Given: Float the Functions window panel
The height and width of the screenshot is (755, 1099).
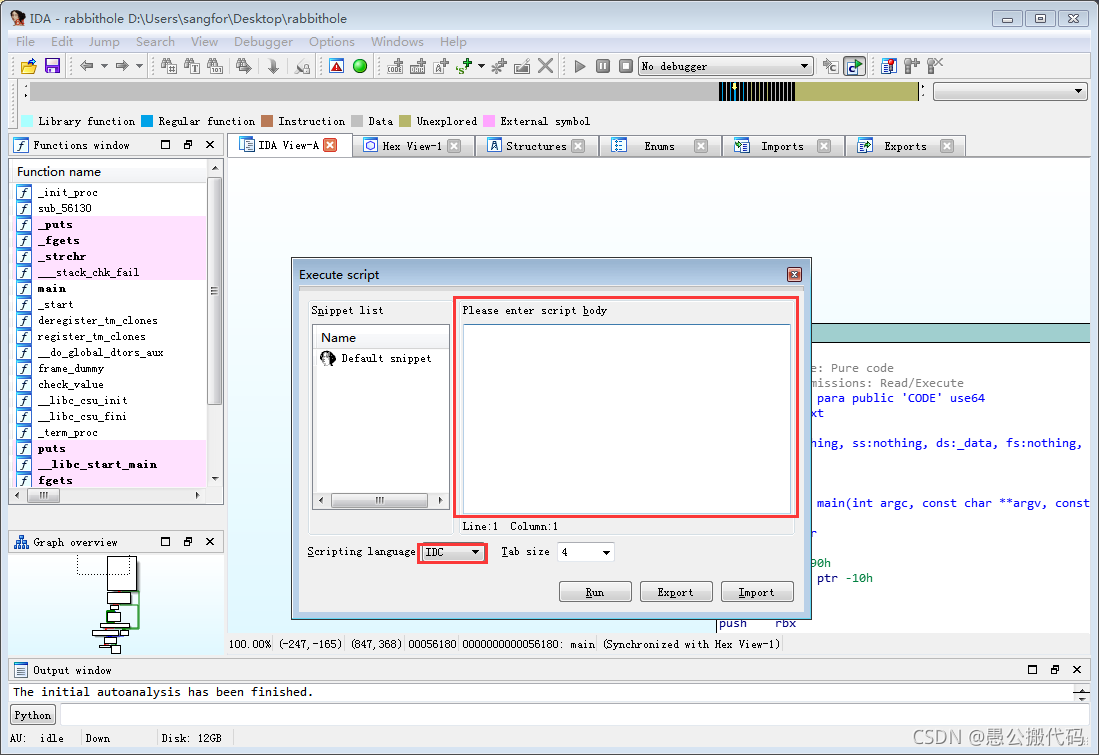Looking at the screenshot, I should (188, 145).
